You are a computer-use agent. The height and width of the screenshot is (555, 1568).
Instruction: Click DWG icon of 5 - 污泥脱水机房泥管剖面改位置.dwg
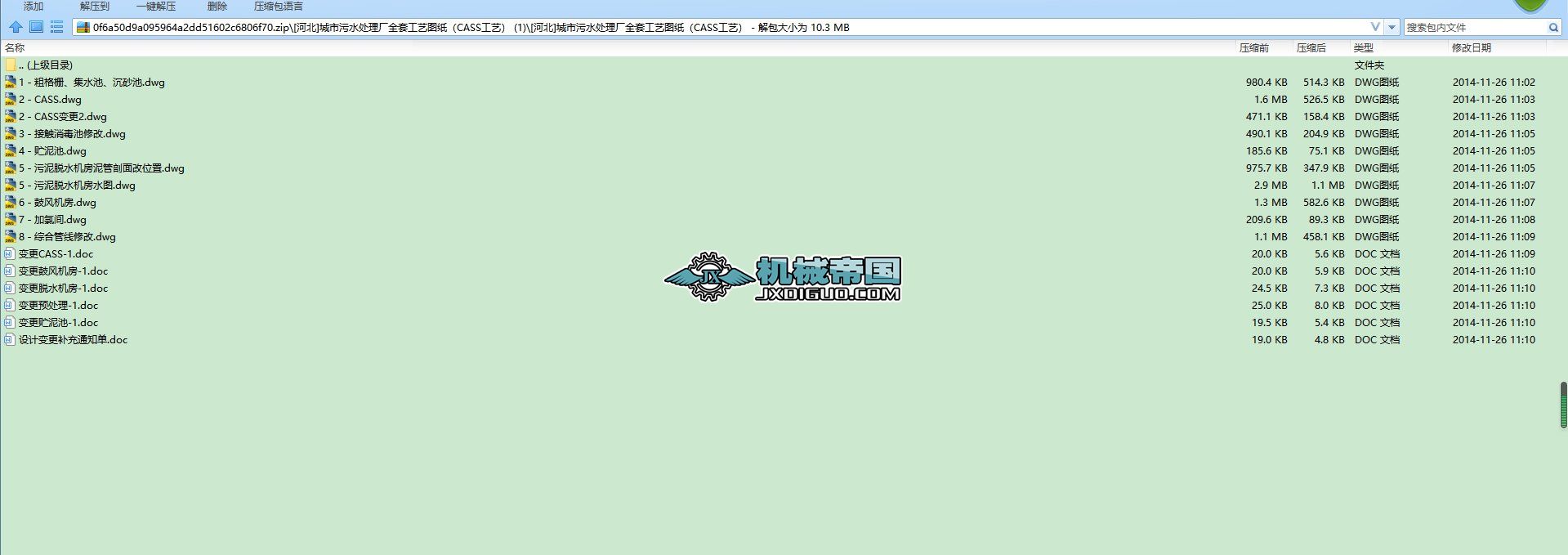pyautogui.click(x=10, y=168)
